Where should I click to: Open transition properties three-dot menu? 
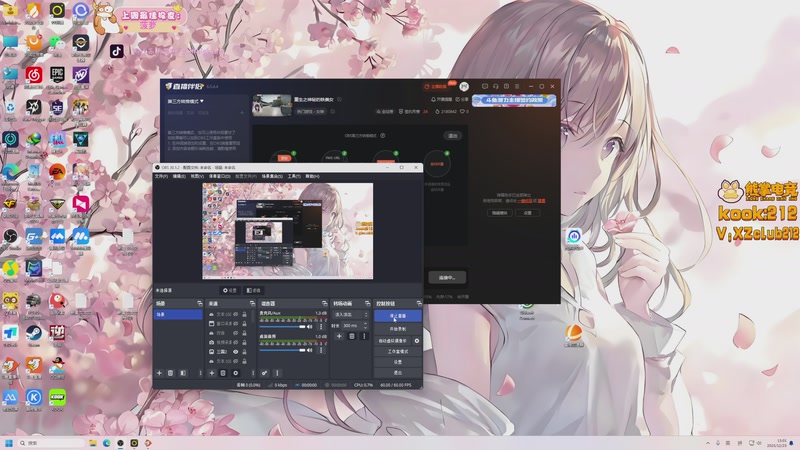(x=364, y=336)
